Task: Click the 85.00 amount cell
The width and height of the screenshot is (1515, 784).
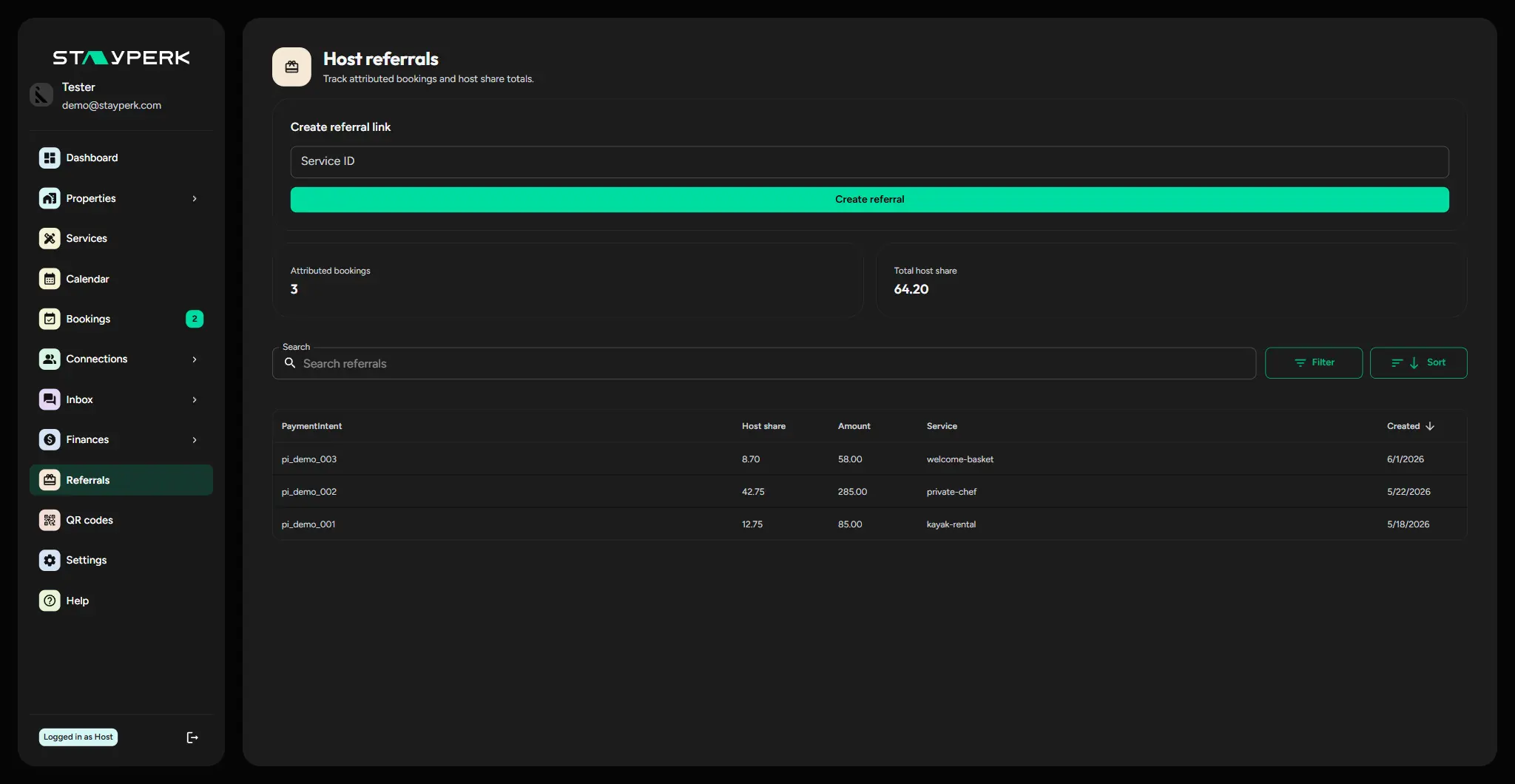Action: coord(850,524)
